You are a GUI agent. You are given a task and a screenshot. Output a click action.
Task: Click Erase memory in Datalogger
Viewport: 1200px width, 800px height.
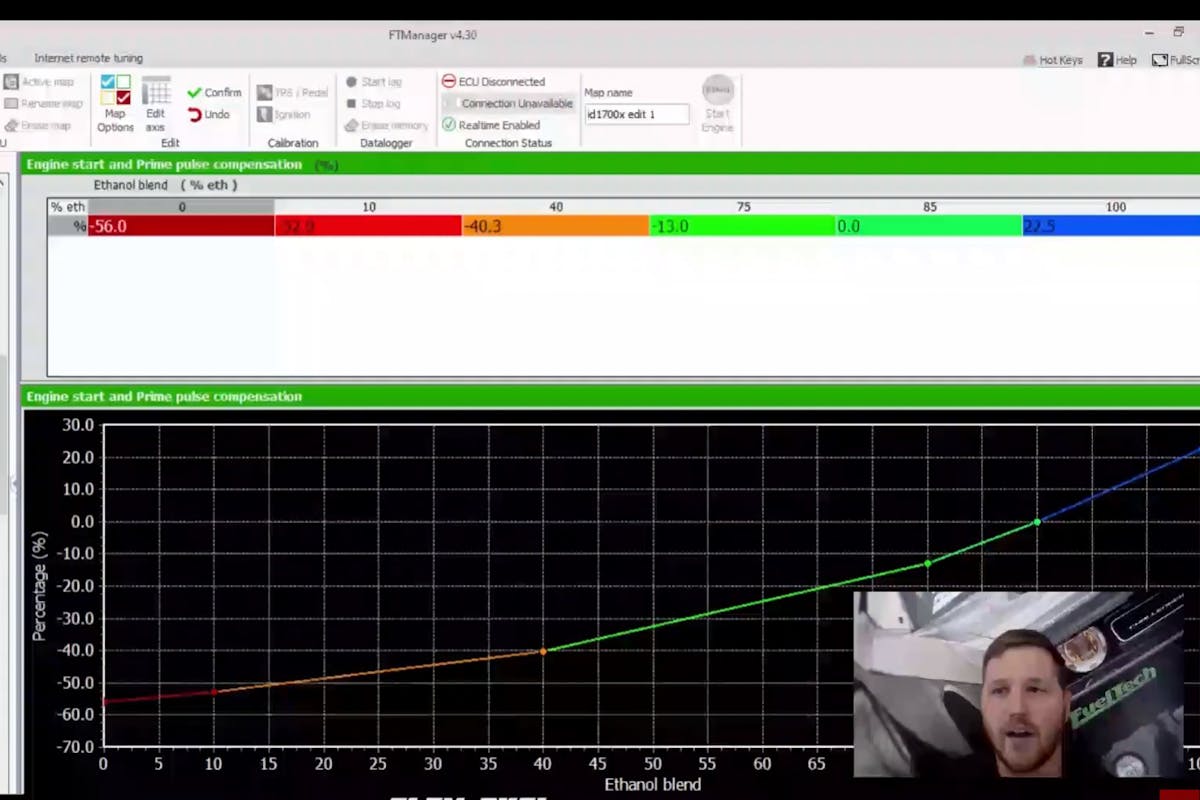[x=386, y=126]
